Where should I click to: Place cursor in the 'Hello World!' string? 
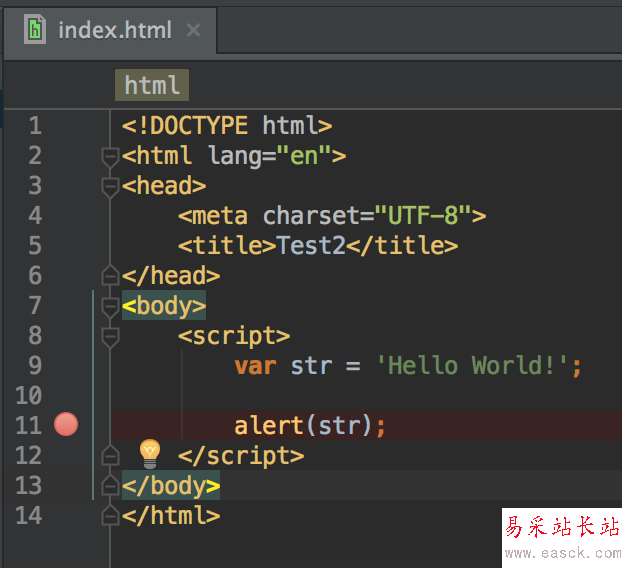tap(472, 365)
